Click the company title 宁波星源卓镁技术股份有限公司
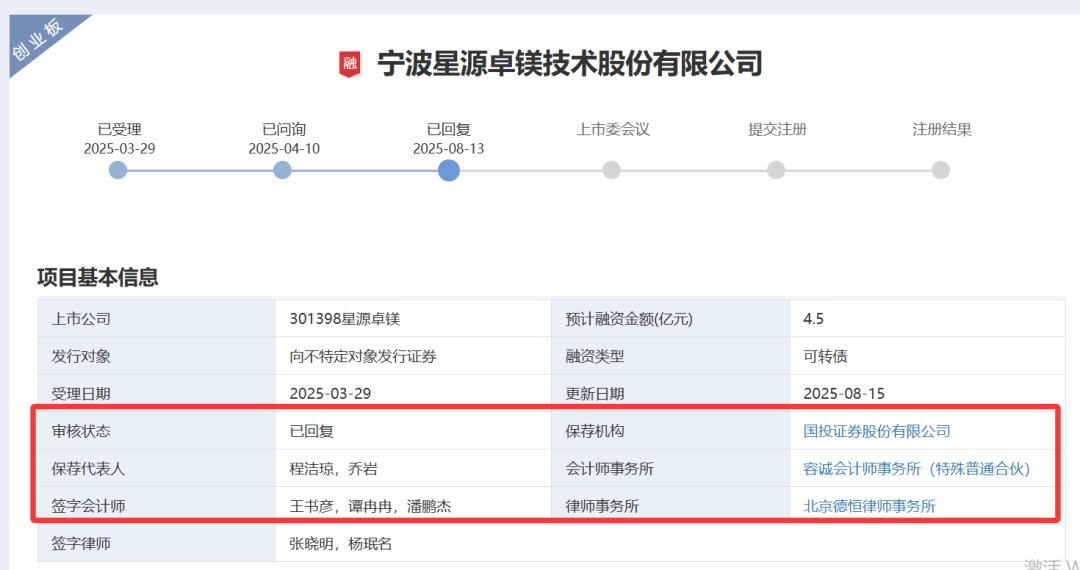 [x=570, y=64]
